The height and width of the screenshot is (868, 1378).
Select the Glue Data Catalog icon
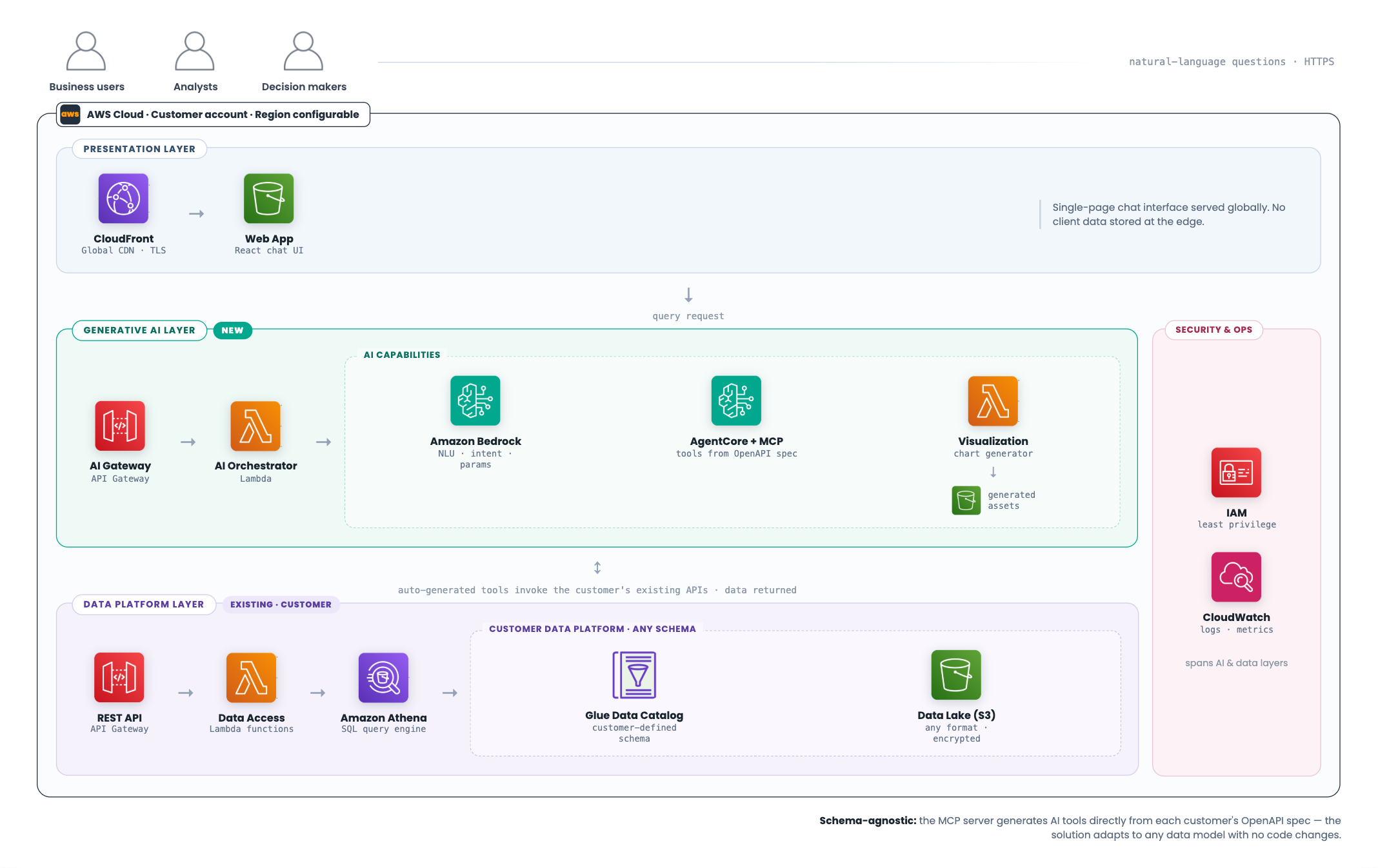[634, 675]
